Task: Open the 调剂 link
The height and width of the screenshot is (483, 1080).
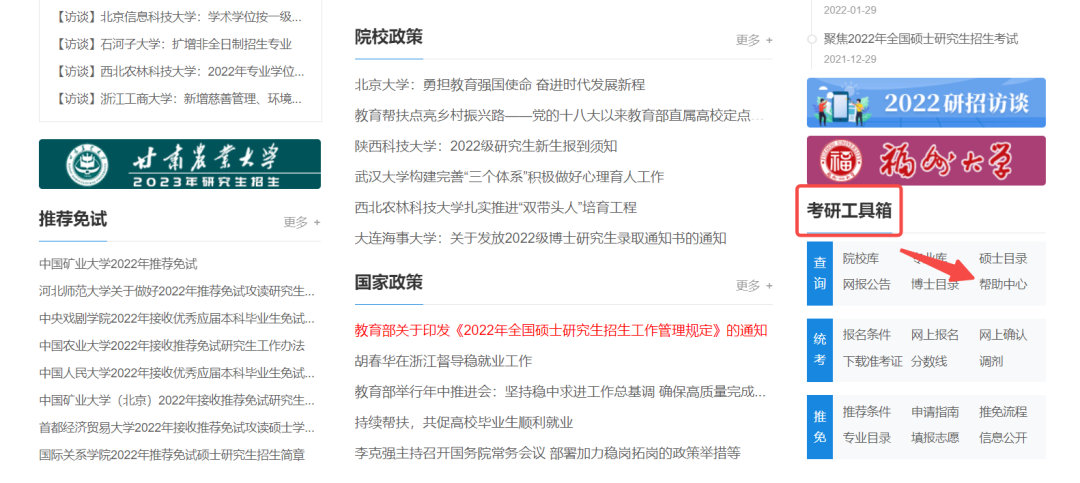Action: tap(990, 361)
